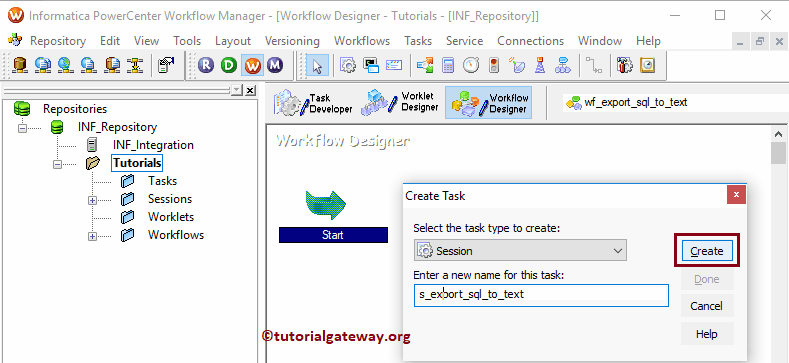Click the properties checklist toolbar icon
Image resolution: width=789 pixels, height=363 pixels.
[166, 65]
